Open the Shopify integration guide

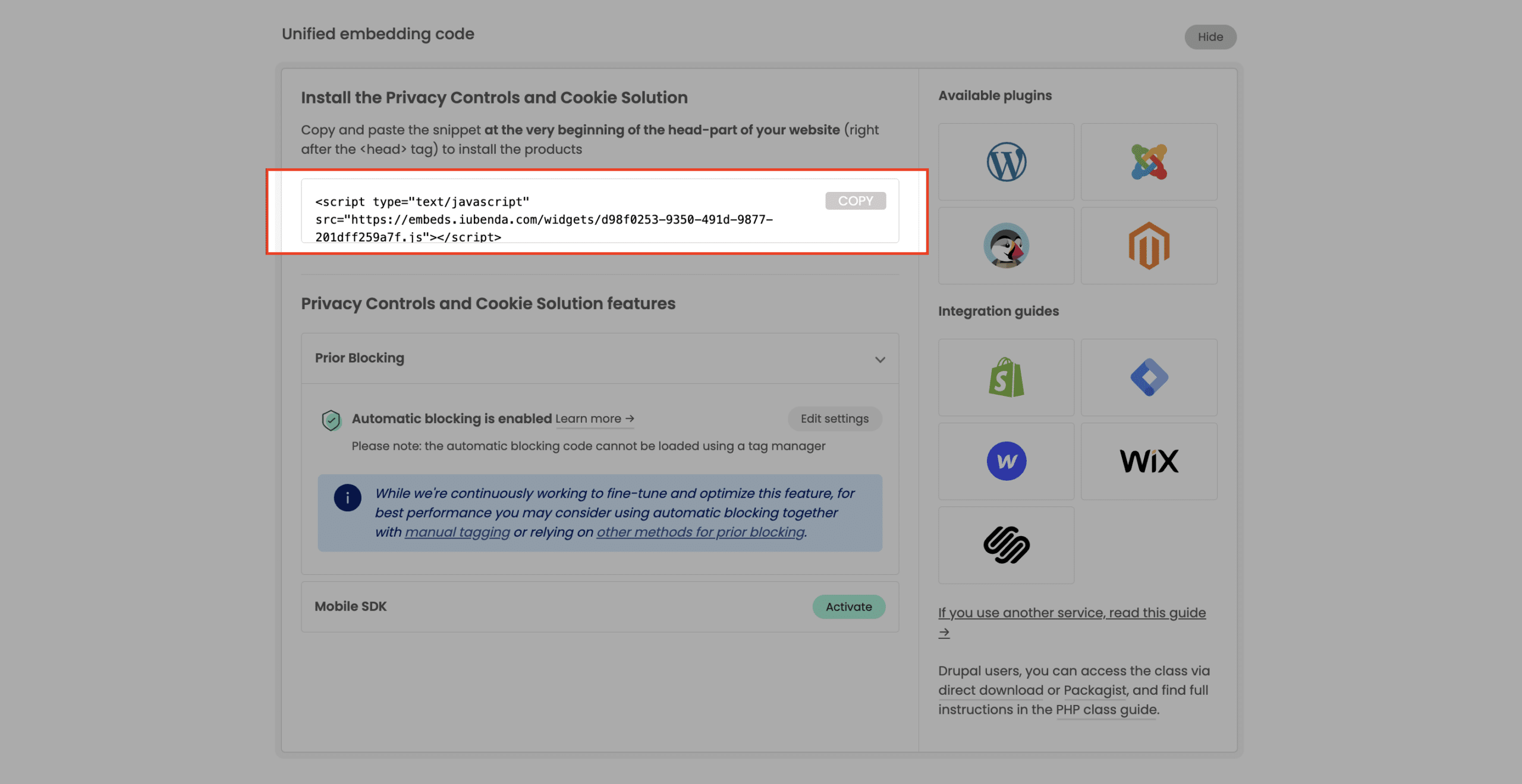click(x=1006, y=377)
